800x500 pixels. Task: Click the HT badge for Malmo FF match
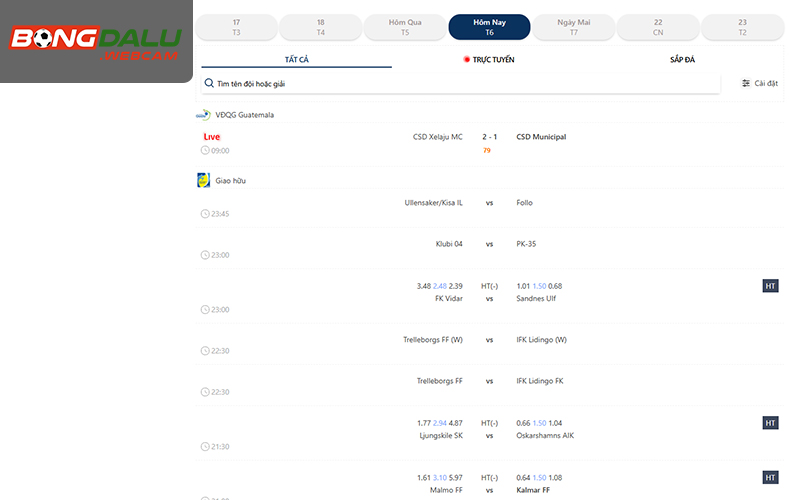click(770, 478)
